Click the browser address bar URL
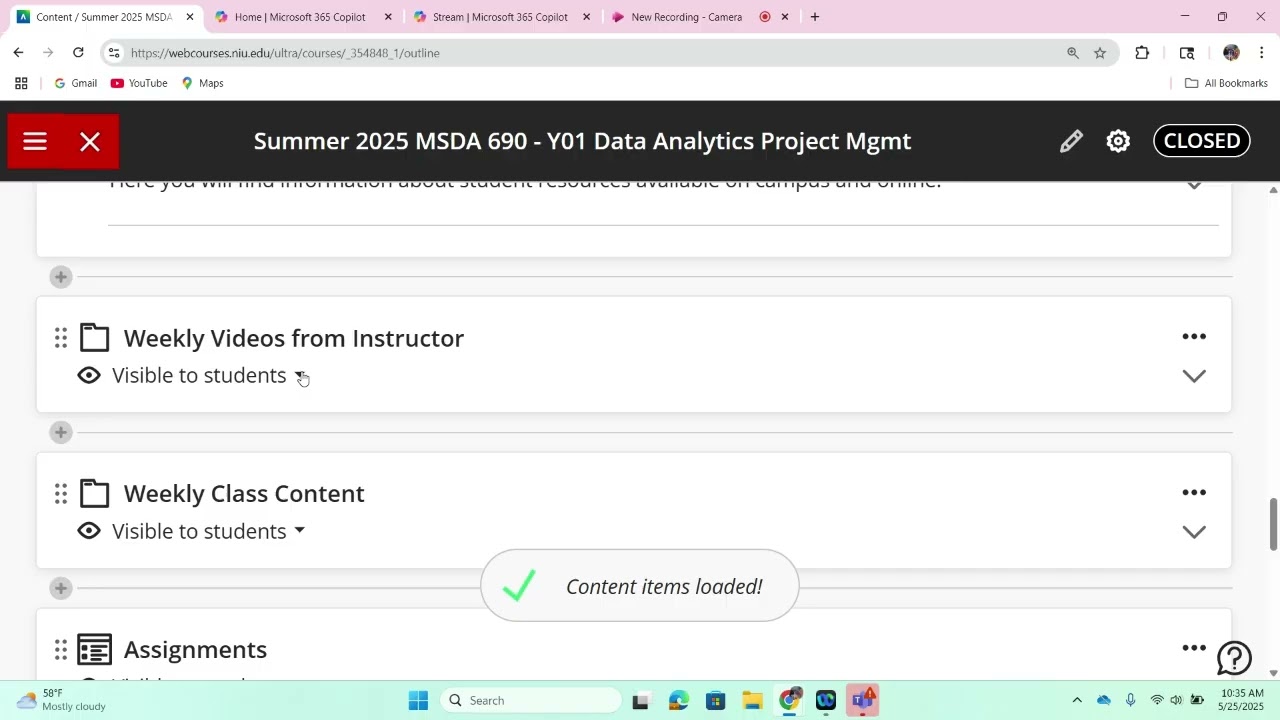The image size is (1280, 720). (x=285, y=53)
